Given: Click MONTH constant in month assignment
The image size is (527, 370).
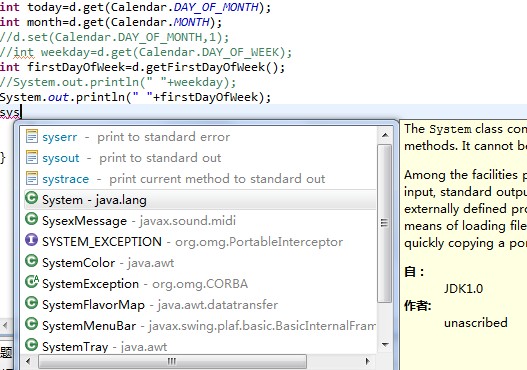Looking at the screenshot, I should [192, 22].
